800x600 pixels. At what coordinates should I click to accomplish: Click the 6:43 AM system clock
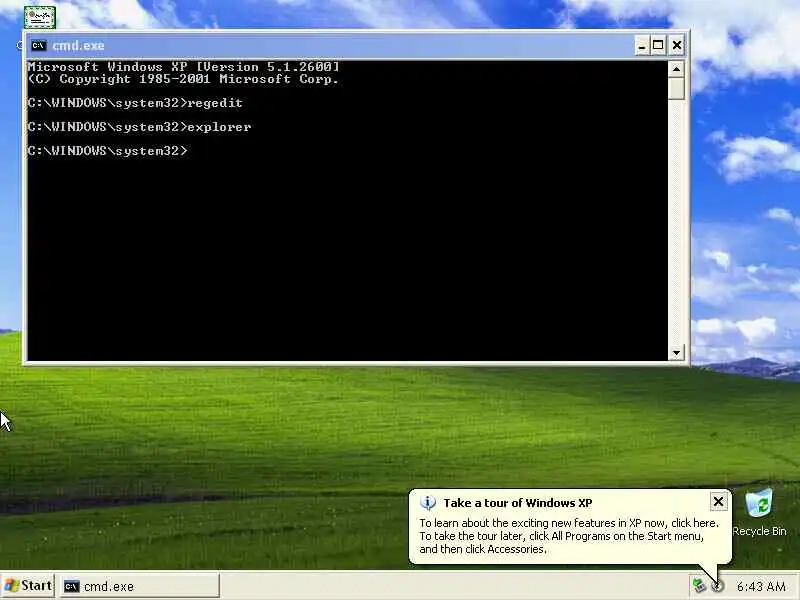pos(761,586)
